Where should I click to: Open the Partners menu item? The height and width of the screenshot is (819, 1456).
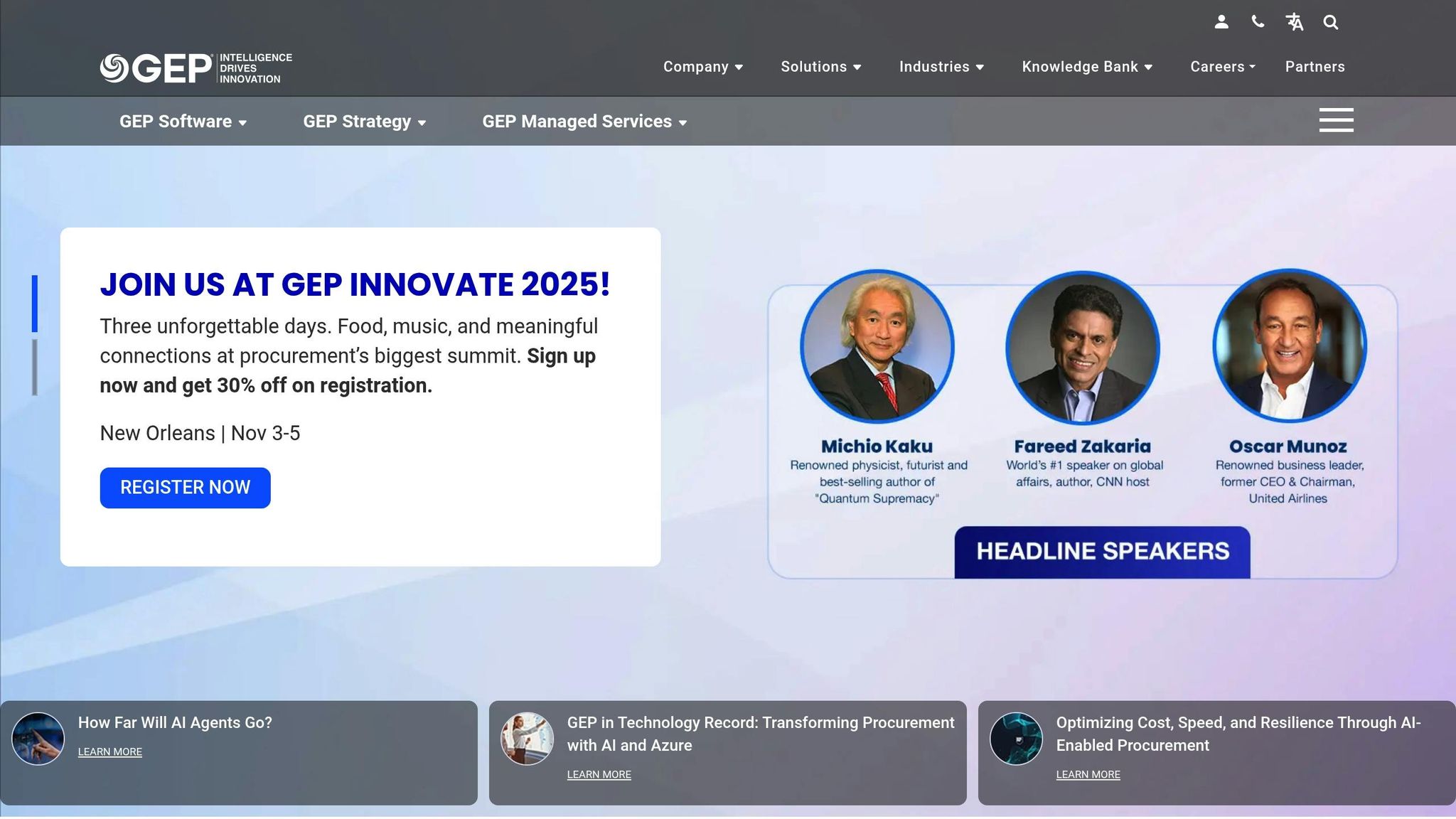click(x=1315, y=67)
